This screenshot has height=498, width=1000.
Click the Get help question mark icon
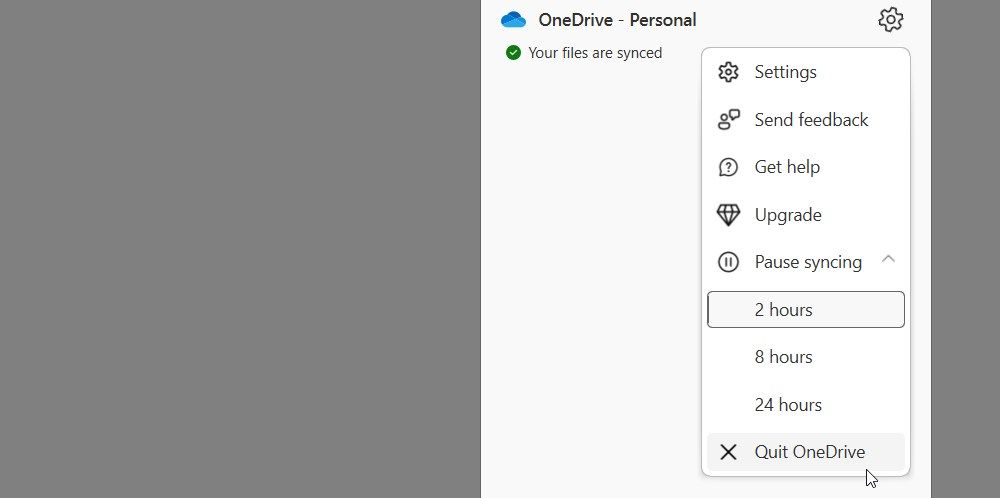[x=728, y=167]
